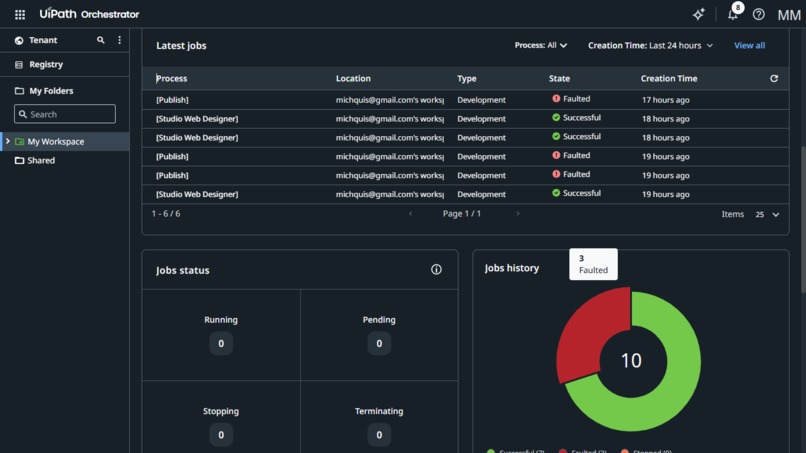The image size is (806, 453).
Task: Click the UiPath Orchestrator logo
Action: click(89, 14)
